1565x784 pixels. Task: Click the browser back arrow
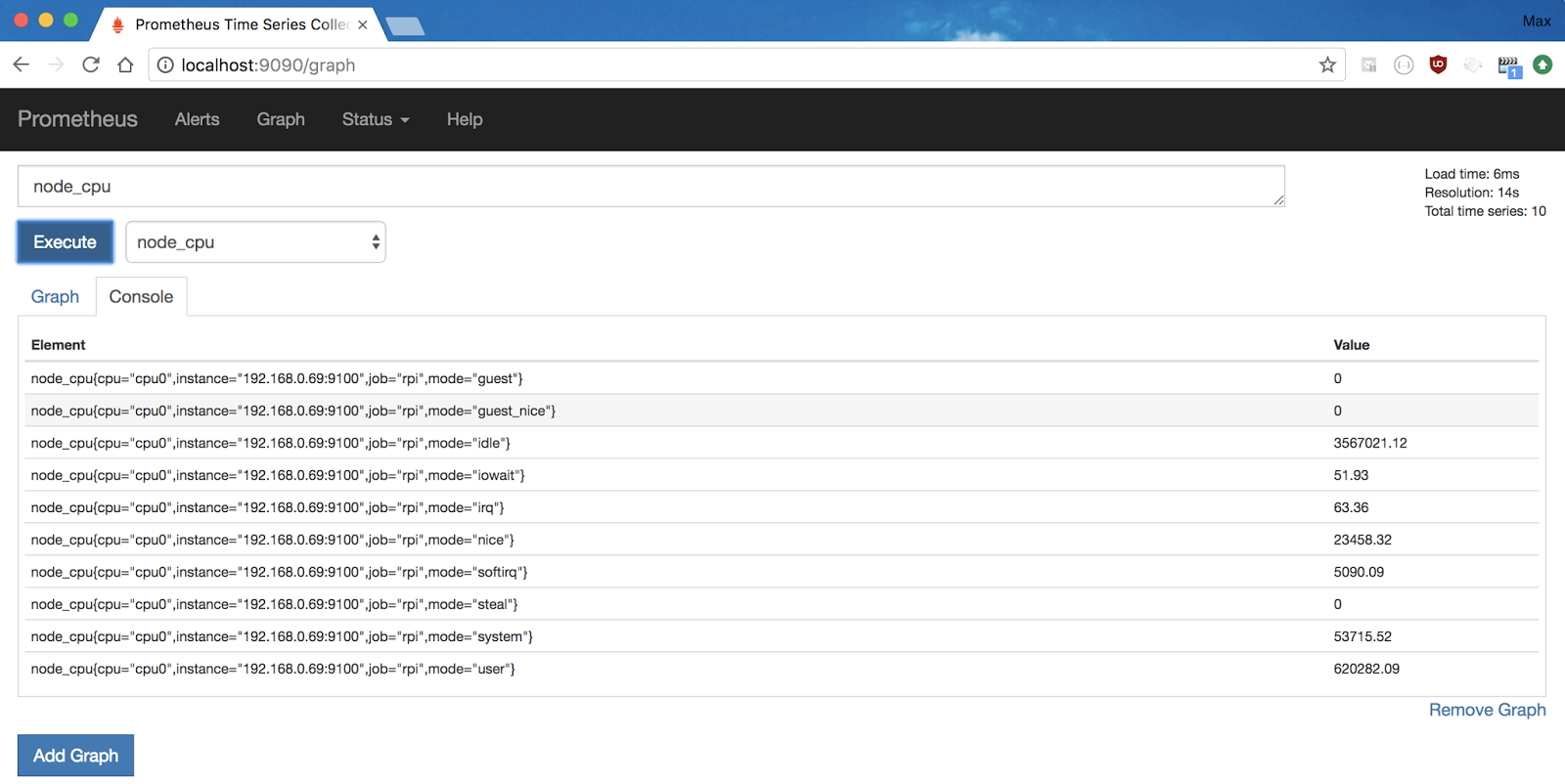[x=21, y=65]
